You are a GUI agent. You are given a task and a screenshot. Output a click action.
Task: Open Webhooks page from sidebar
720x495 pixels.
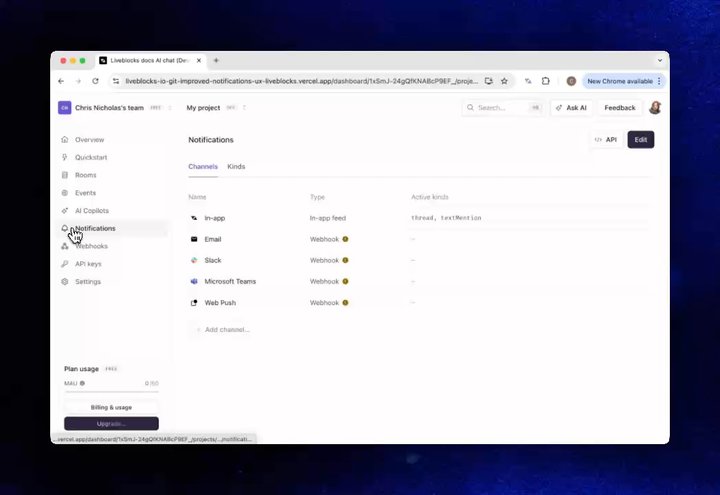click(x=91, y=246)
